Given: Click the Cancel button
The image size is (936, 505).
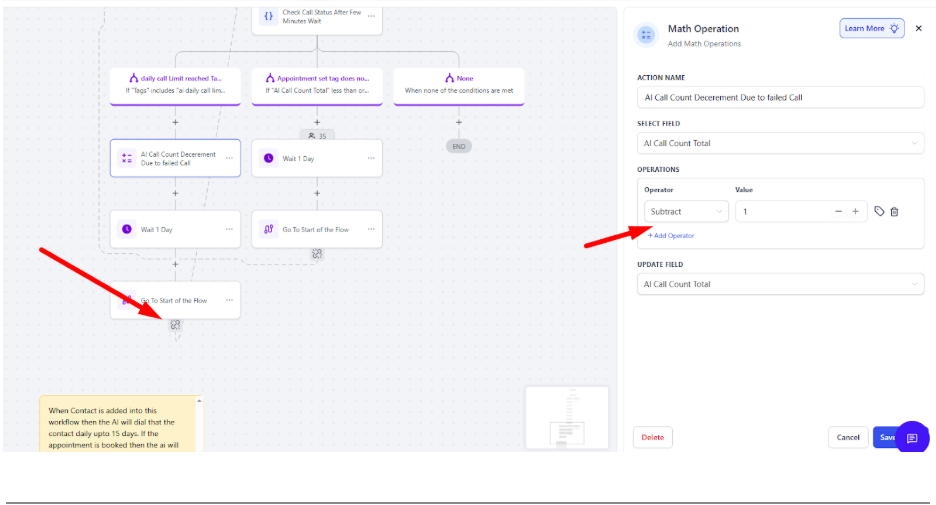Looking at the screenshot, I should (x=847, y=437).
